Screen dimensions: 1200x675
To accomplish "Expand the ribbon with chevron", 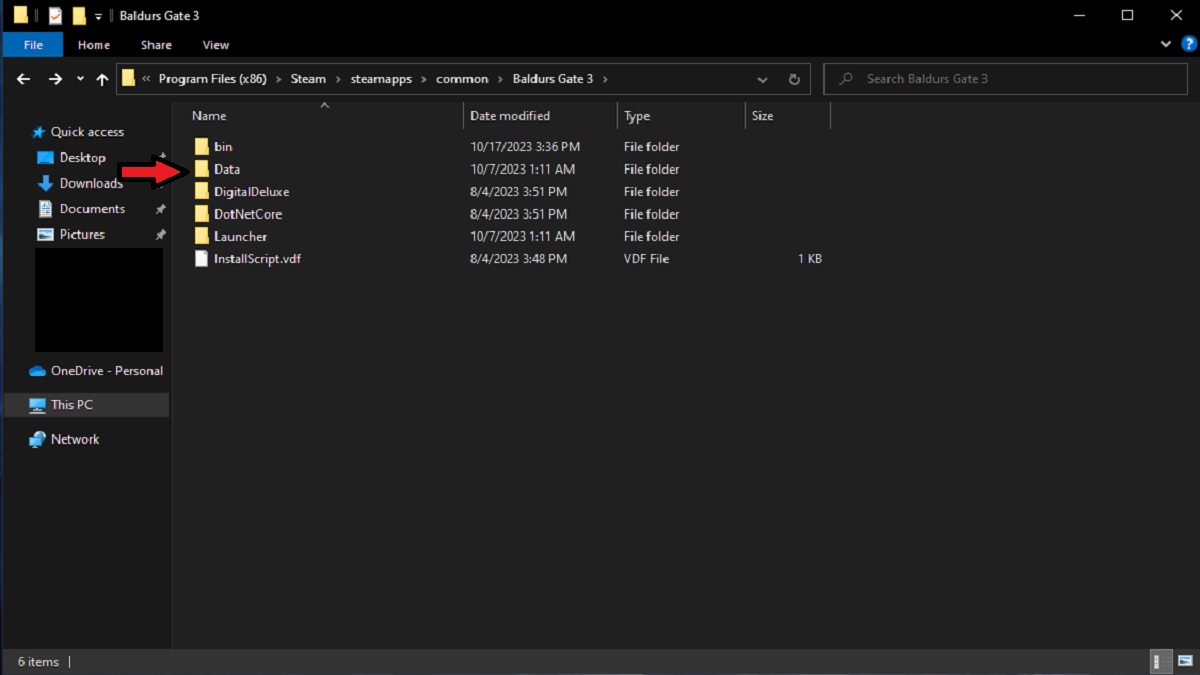I will (x=1166, y=45).
